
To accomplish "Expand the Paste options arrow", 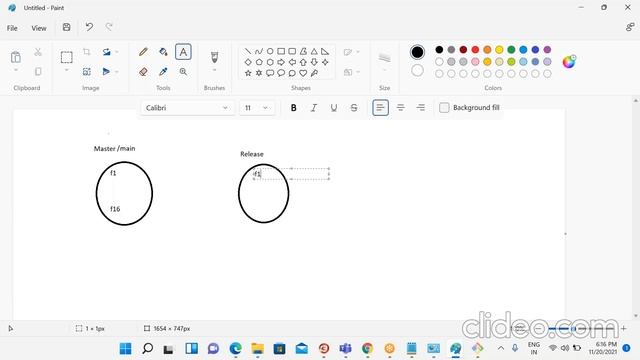I will [16, 71].
